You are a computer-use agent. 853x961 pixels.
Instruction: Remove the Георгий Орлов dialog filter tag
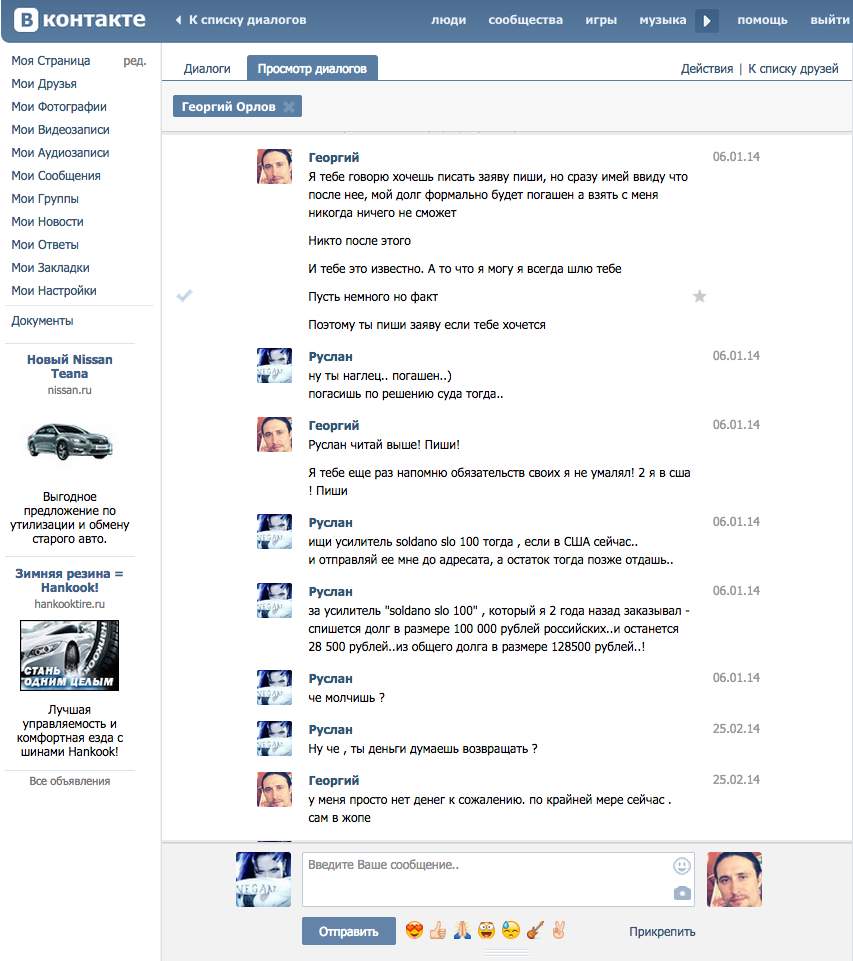click(x=289, y=107)
